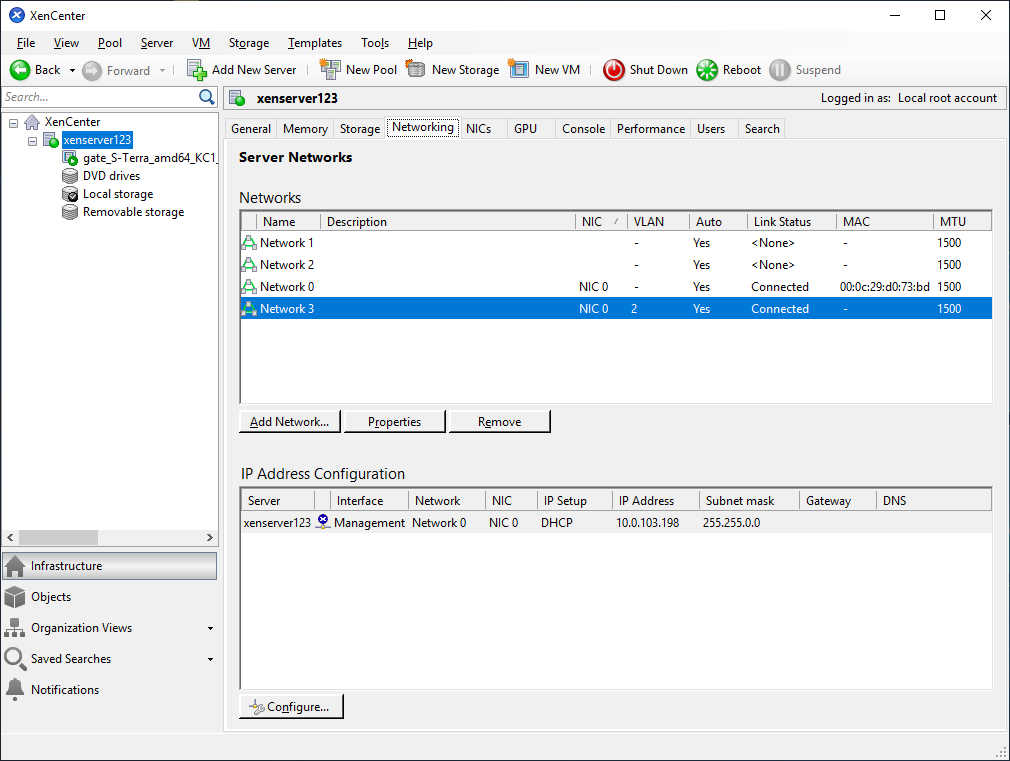Click the Network 0 row icon
This screenshot has height=761, width=1010.
click(249, 287)
